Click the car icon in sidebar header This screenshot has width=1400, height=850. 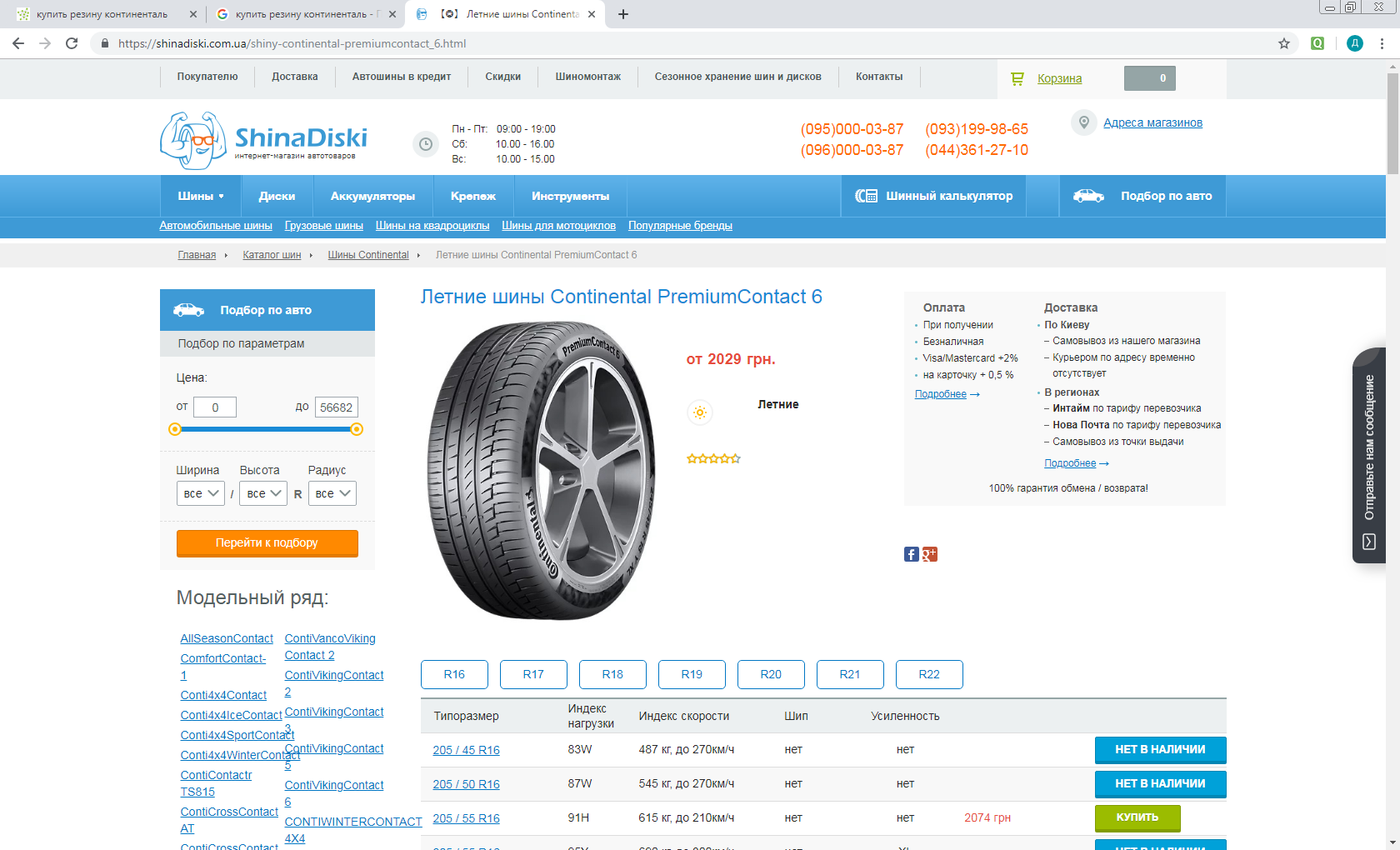(x=188, y=310)
